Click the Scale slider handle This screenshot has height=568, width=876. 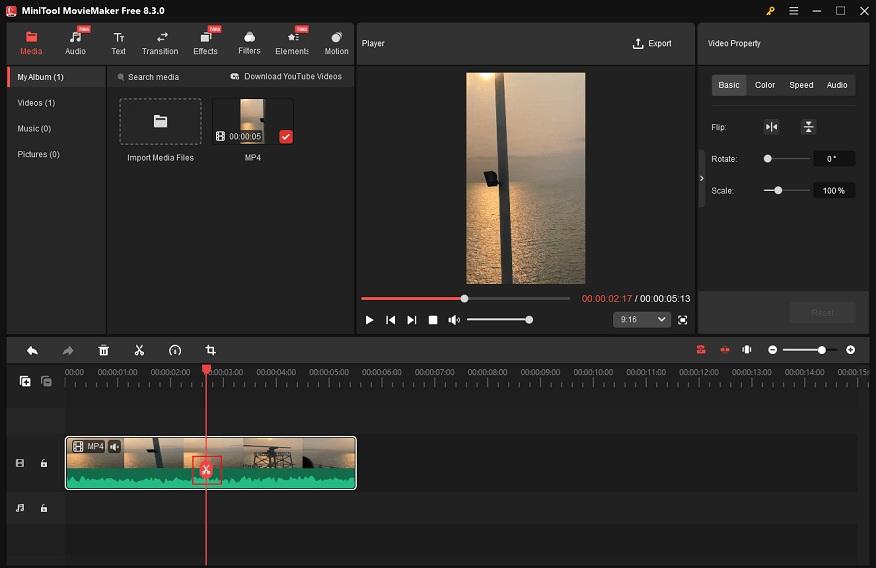pos(778,190)
